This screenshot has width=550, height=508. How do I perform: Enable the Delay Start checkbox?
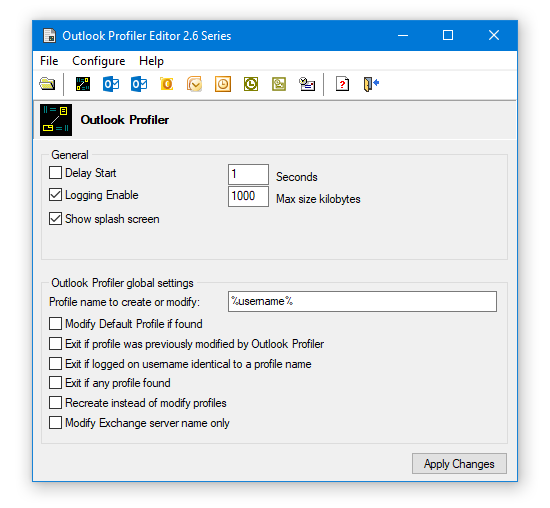coord(55,173)
